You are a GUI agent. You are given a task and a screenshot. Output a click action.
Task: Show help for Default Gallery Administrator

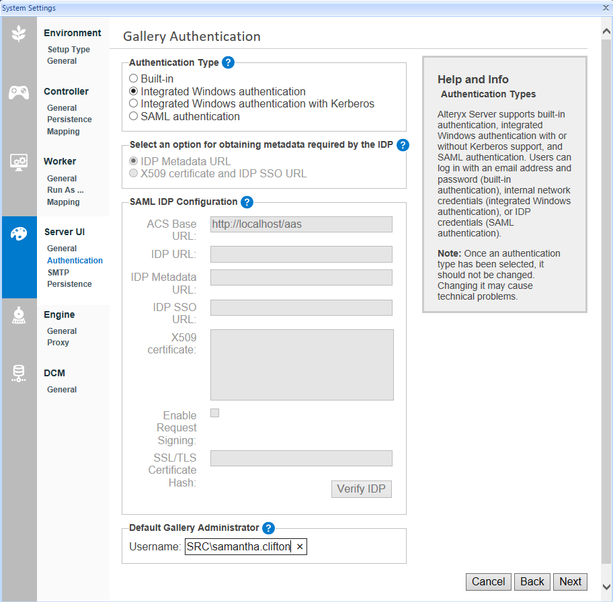[x=268, y=528]
